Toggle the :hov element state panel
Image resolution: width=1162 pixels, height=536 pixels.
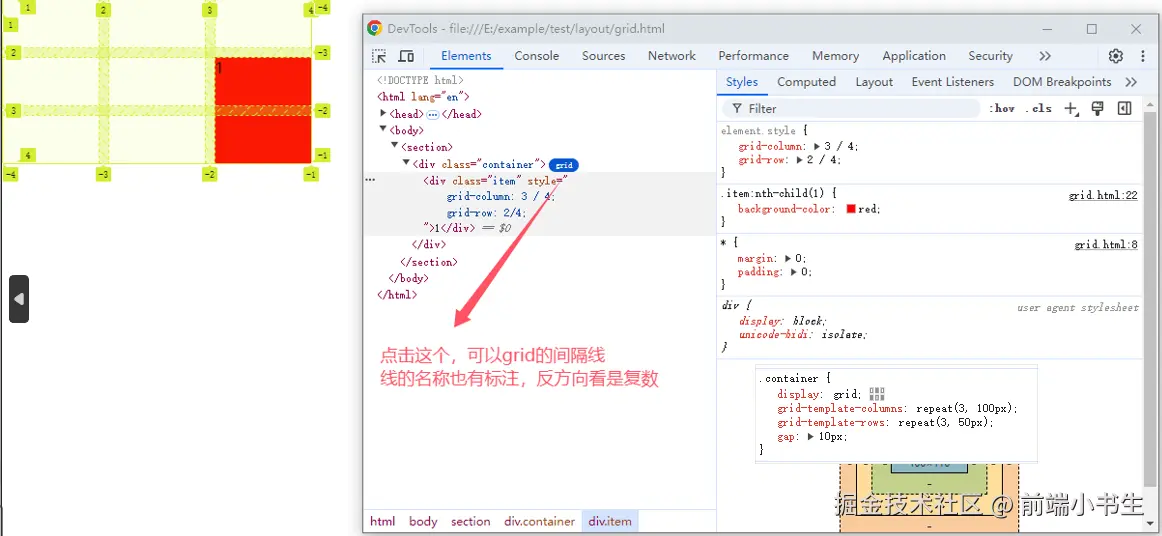(1002, 108)
